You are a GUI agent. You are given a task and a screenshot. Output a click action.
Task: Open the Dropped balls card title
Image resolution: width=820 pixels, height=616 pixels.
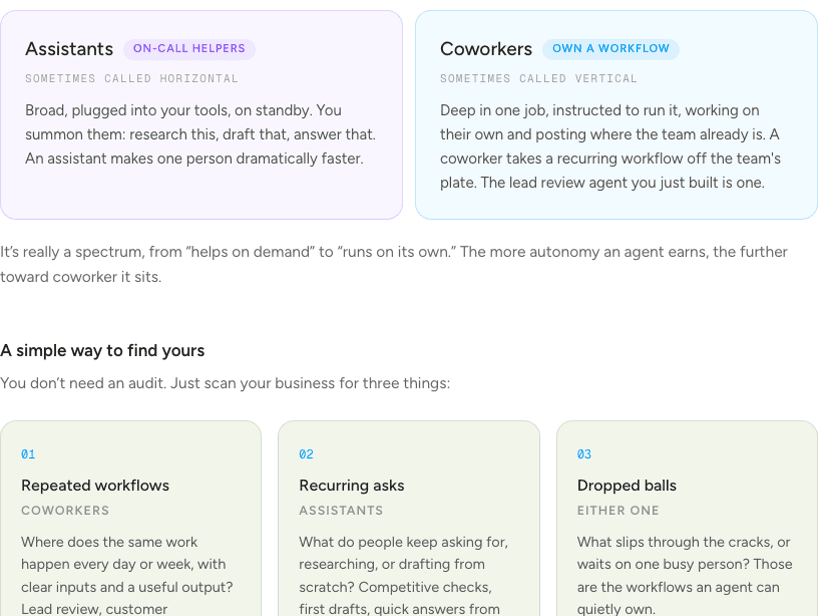click(x=627, y=485)
